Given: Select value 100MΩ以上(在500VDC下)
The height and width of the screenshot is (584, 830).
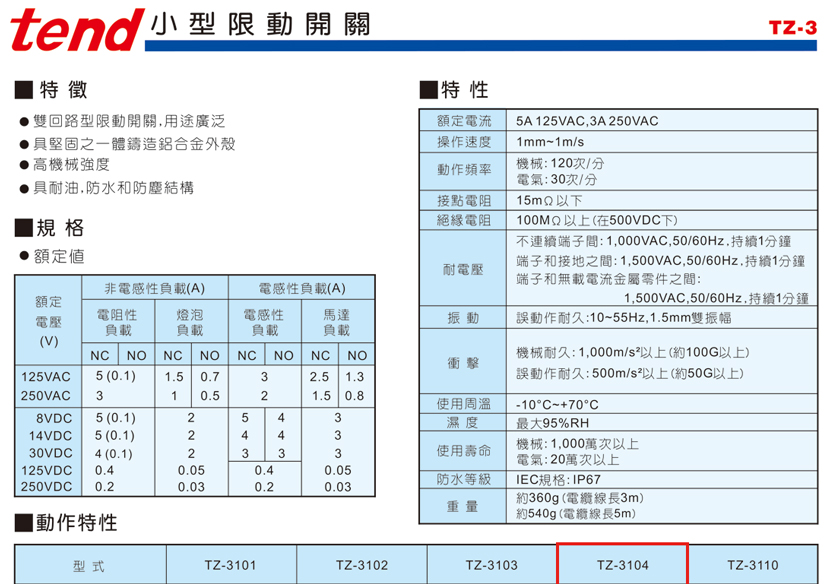Looking at the screenshot, I should click(597, 220).
